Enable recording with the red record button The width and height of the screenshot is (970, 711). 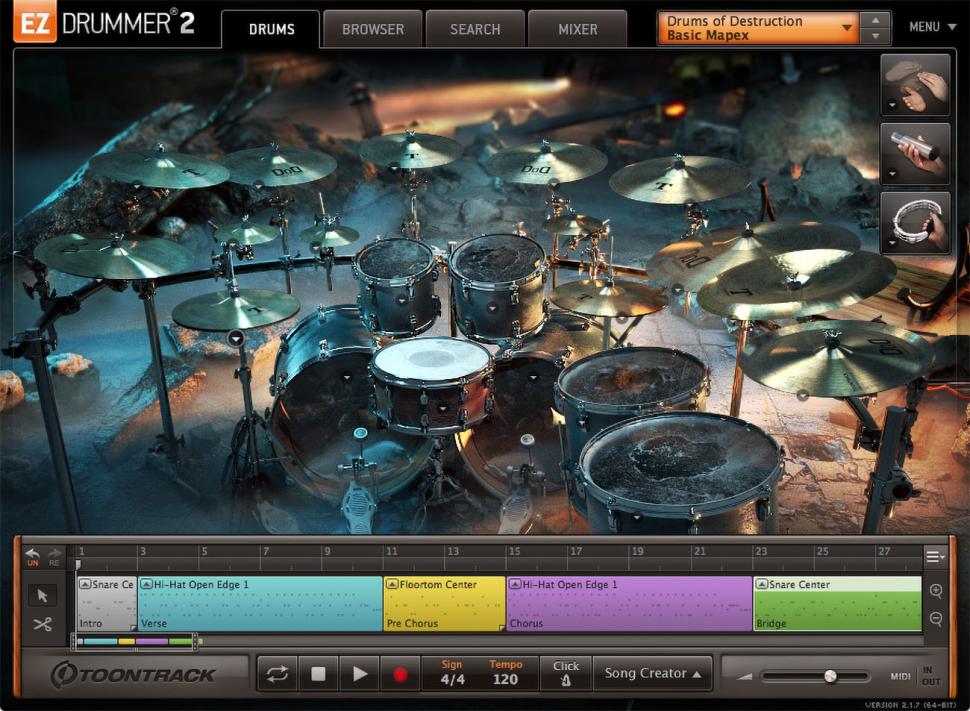point(402,673)
